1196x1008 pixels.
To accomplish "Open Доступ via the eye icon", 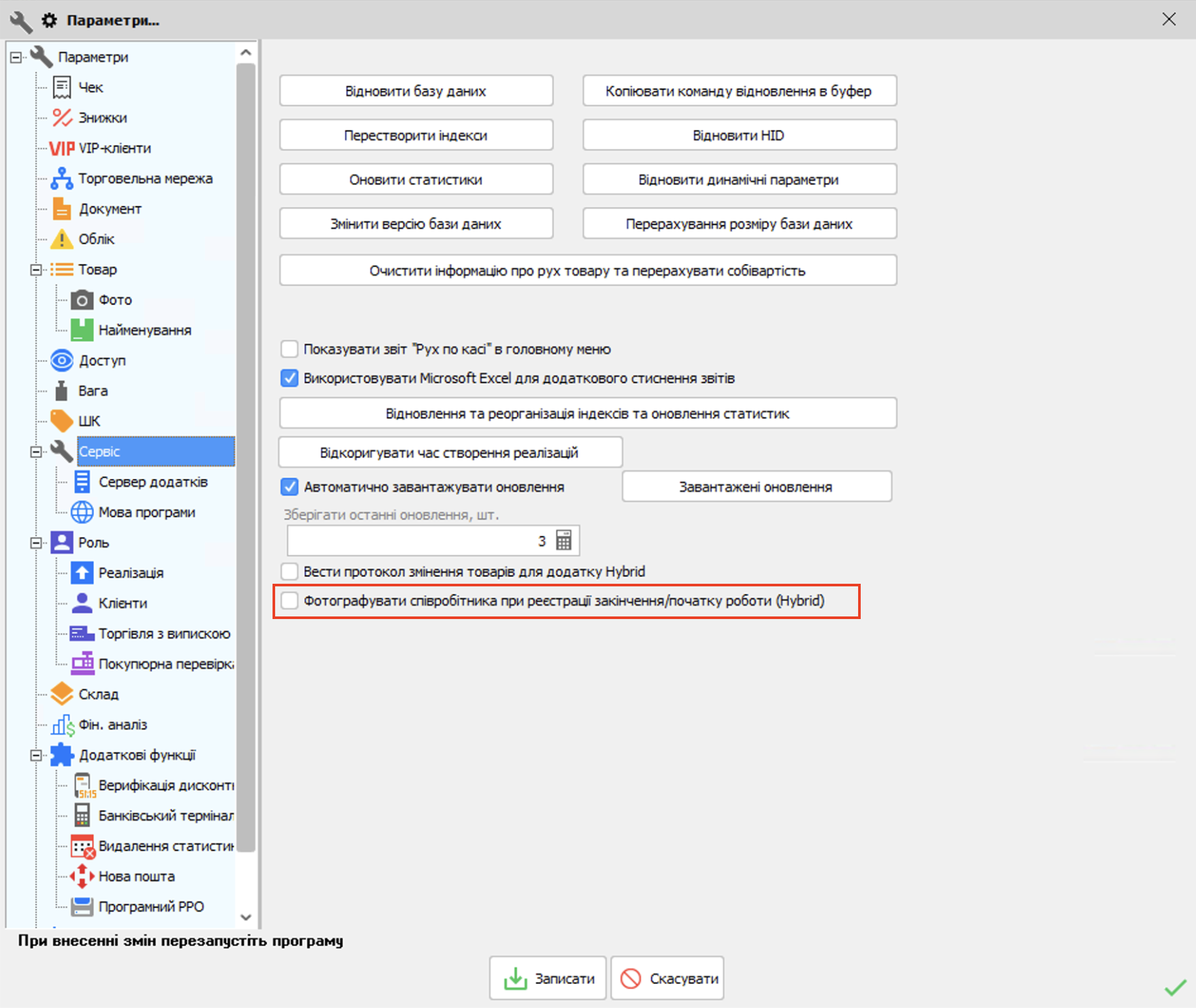I will coord(62,360).
